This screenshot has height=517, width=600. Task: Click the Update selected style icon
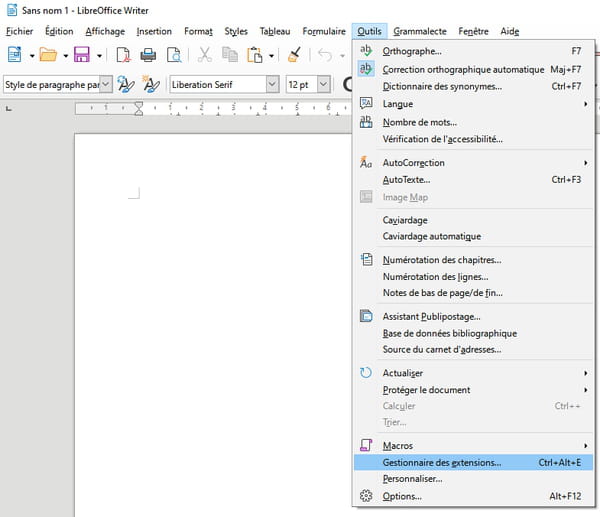126,84
